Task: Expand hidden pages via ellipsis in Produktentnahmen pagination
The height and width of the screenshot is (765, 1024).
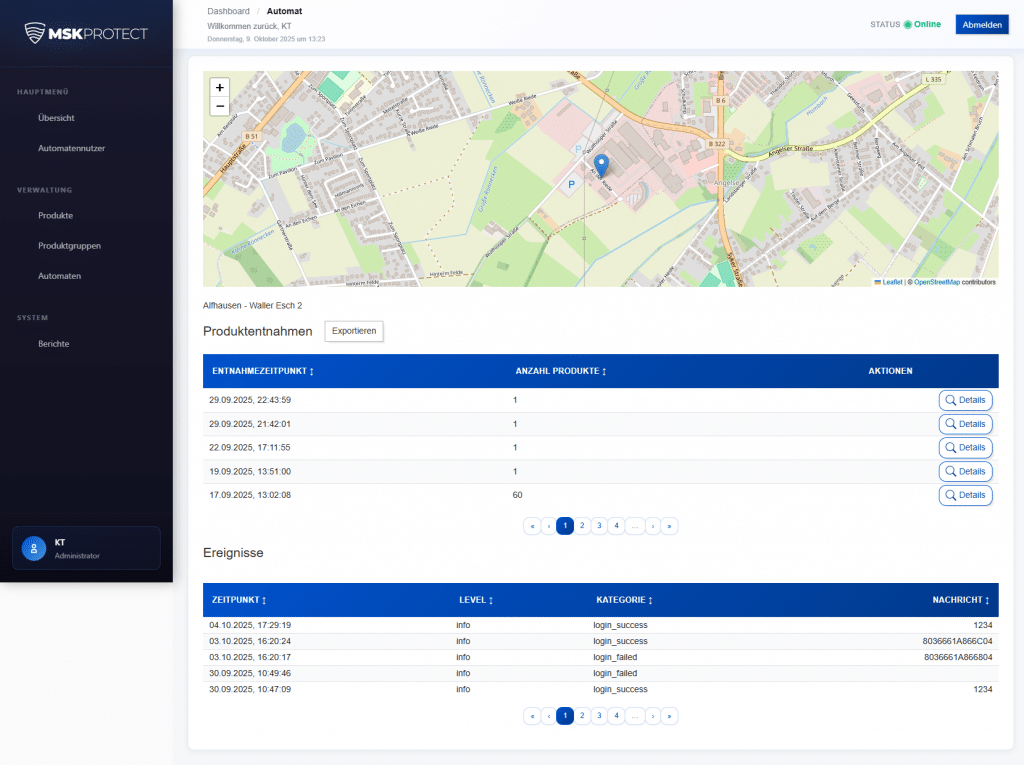Action: click(635, 525)
